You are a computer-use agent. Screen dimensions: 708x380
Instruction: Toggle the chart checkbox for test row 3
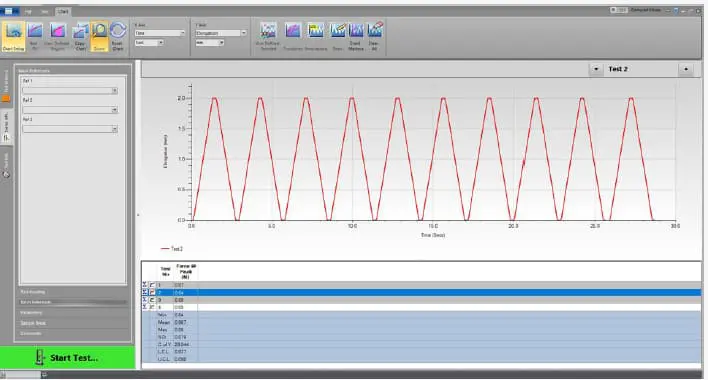click(x=152, y=300)
